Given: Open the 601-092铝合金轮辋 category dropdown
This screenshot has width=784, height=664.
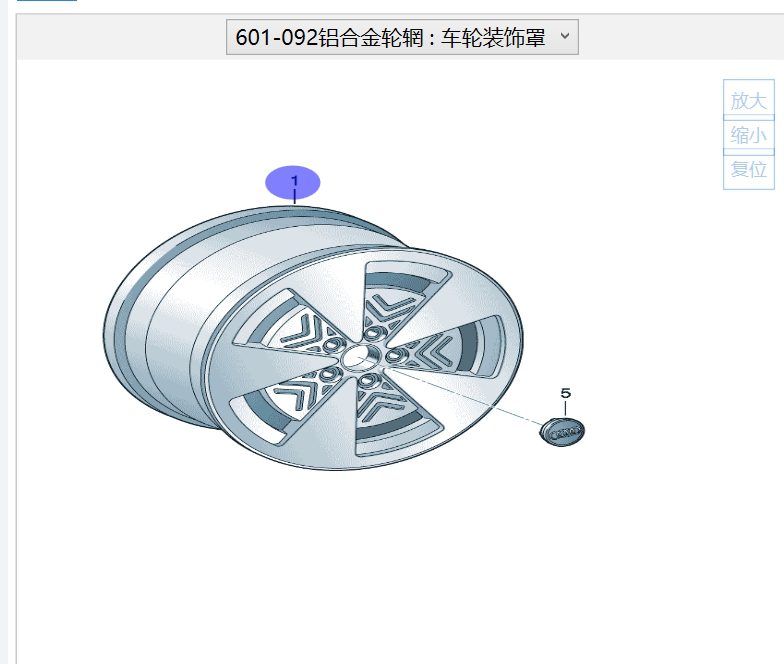Looking at the screenshot, I should 401,38.
